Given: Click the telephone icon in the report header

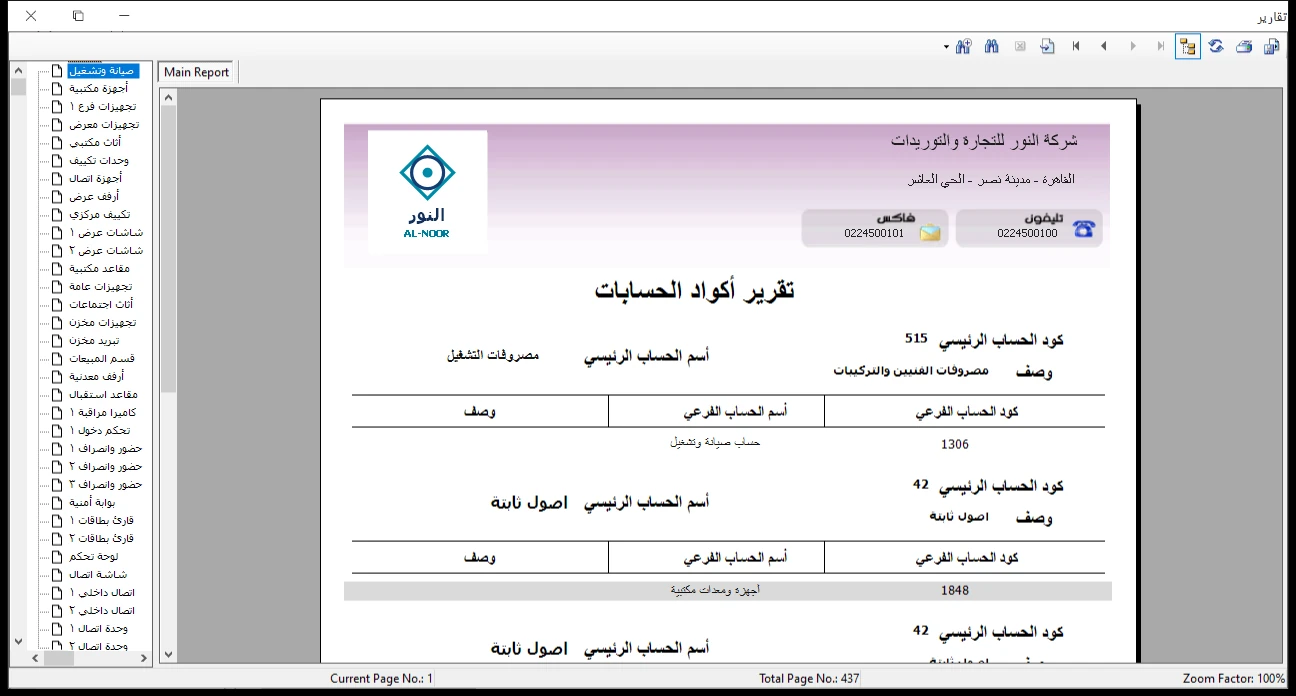Looking at the screenshot, I should (x=1083, y=228).
